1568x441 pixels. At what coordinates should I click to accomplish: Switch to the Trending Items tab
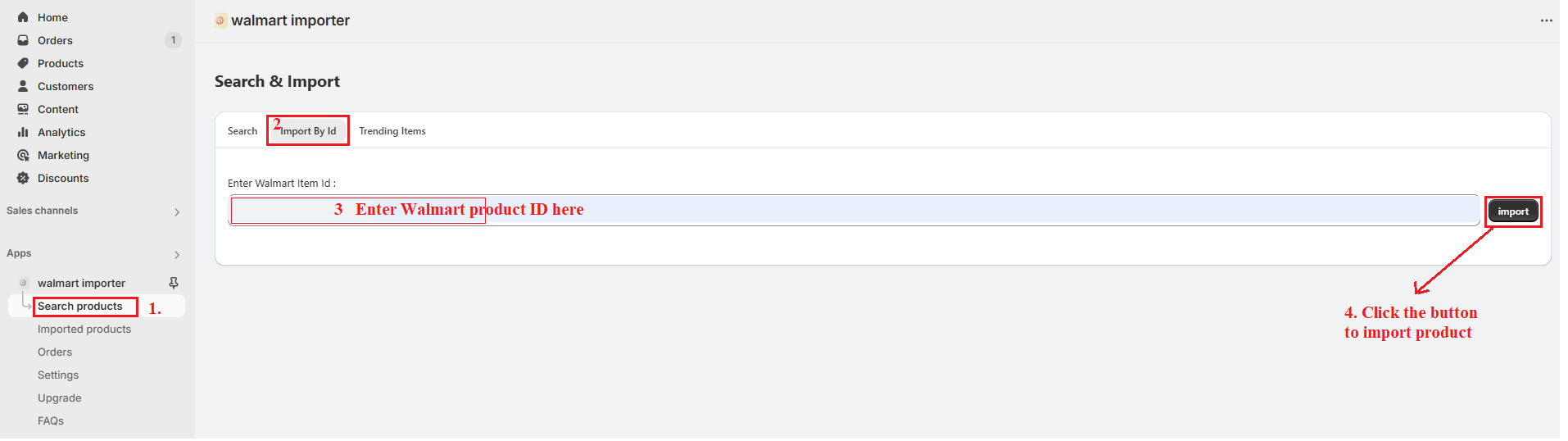(392, 131)
